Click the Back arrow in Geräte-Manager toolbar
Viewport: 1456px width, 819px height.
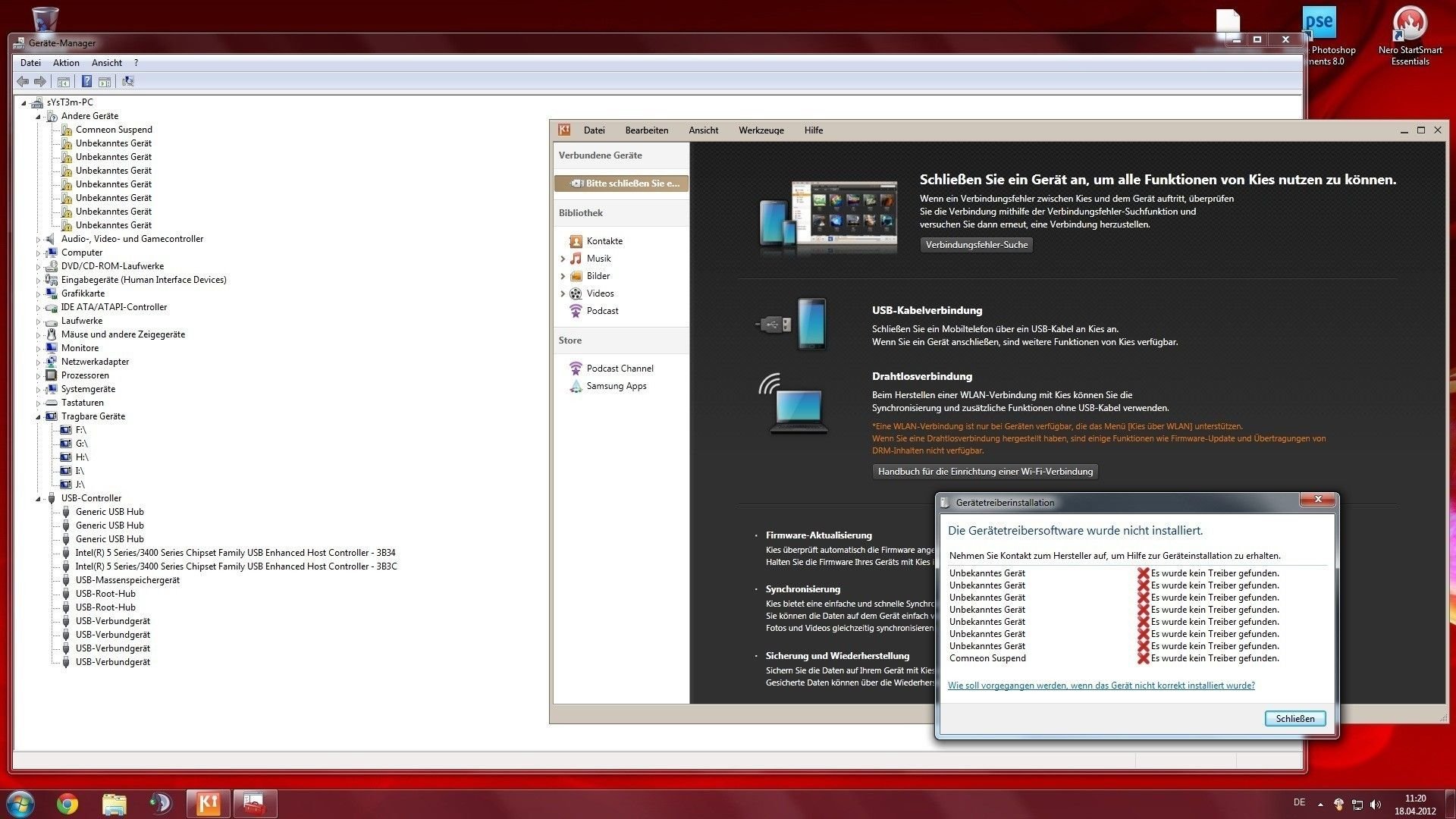point(23,81)
